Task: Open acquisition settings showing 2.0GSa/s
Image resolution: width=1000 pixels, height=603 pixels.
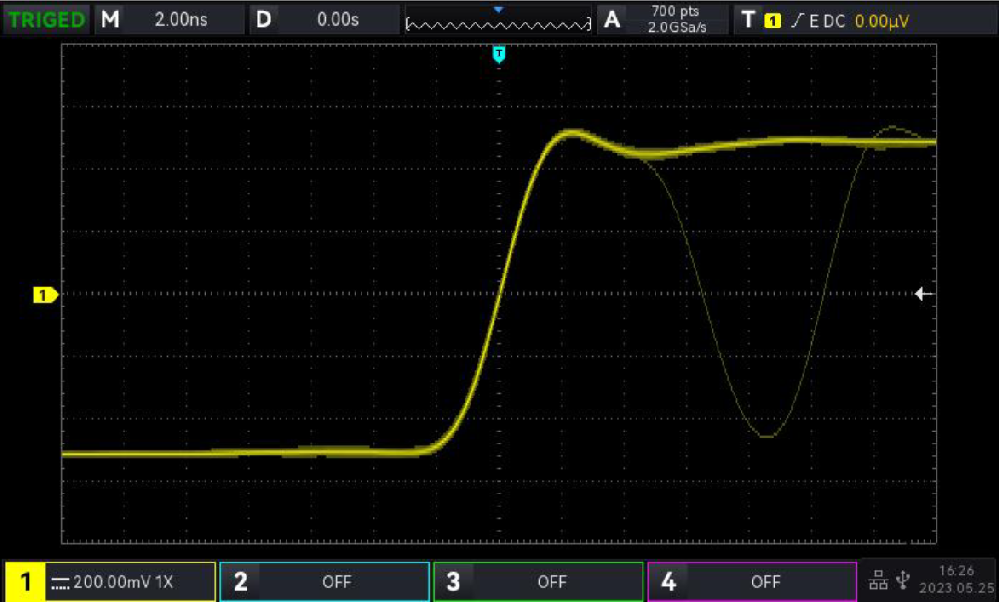Action: (678, 19)
